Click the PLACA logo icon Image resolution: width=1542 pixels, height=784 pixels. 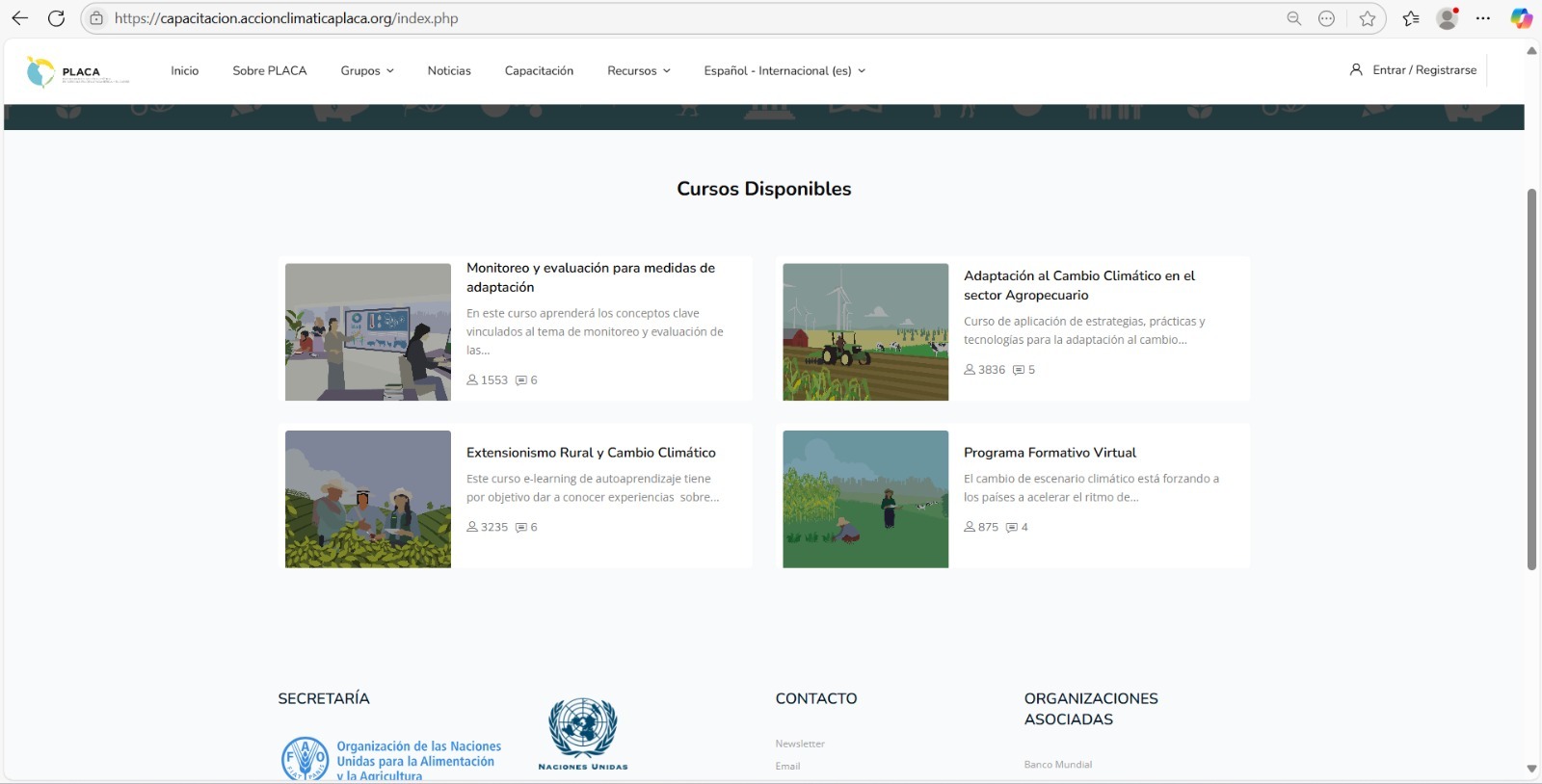pyautogui.click(x=41, y=71)
